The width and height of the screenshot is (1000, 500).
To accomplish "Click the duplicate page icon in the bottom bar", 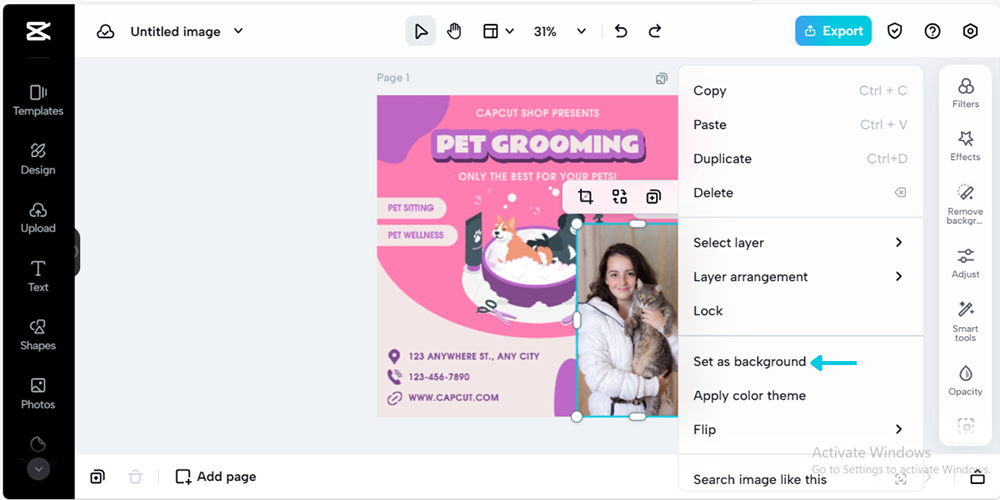I will (x=97, y=476).
